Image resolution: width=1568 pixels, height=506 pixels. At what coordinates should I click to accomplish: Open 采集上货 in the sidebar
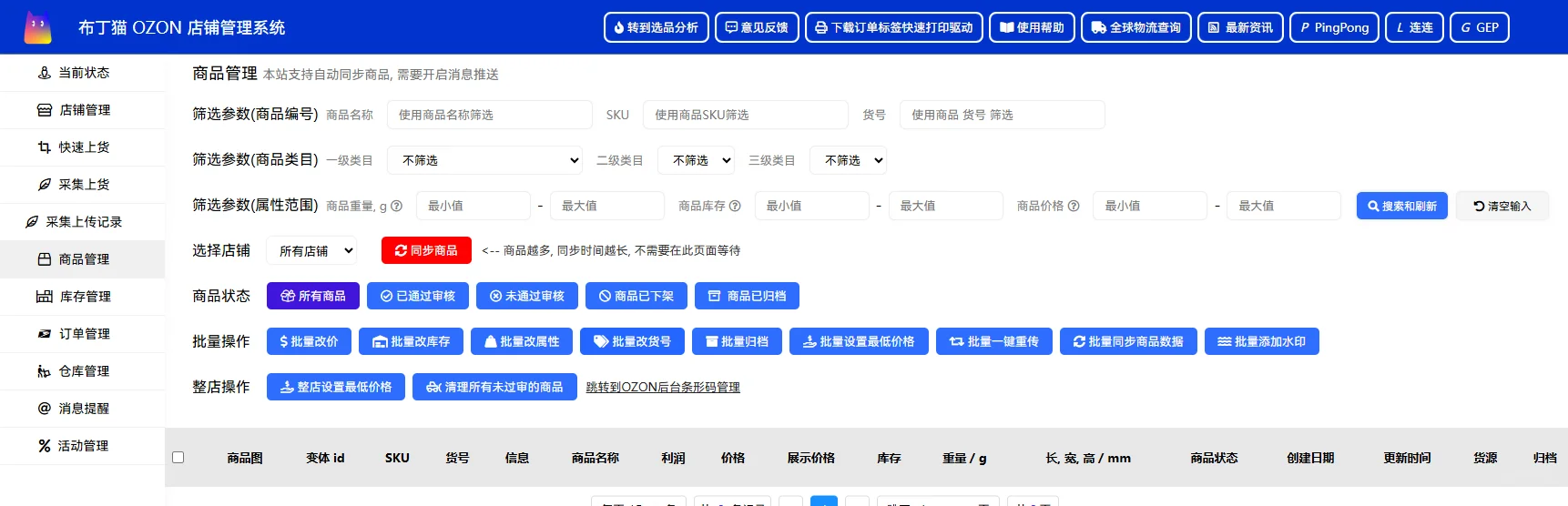(x=82, y=185)
